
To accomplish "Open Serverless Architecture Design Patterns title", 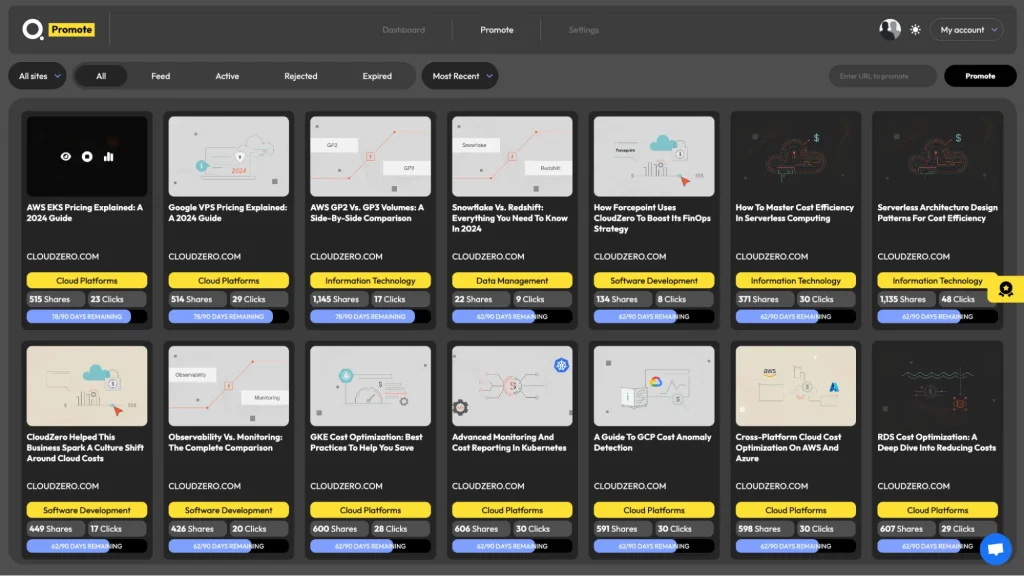I will point(937,213).
